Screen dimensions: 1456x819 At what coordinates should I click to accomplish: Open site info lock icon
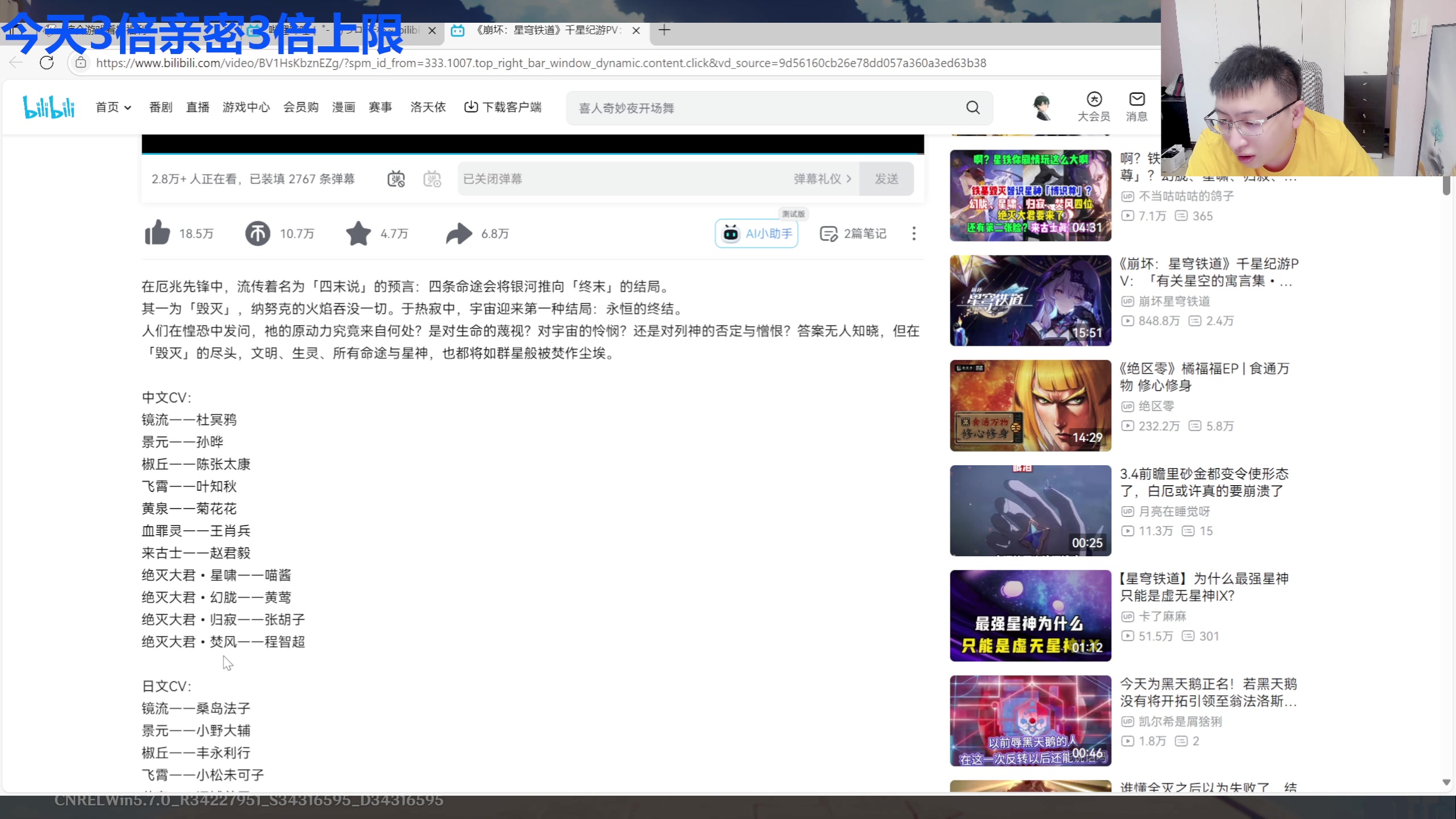pos(81,63)
